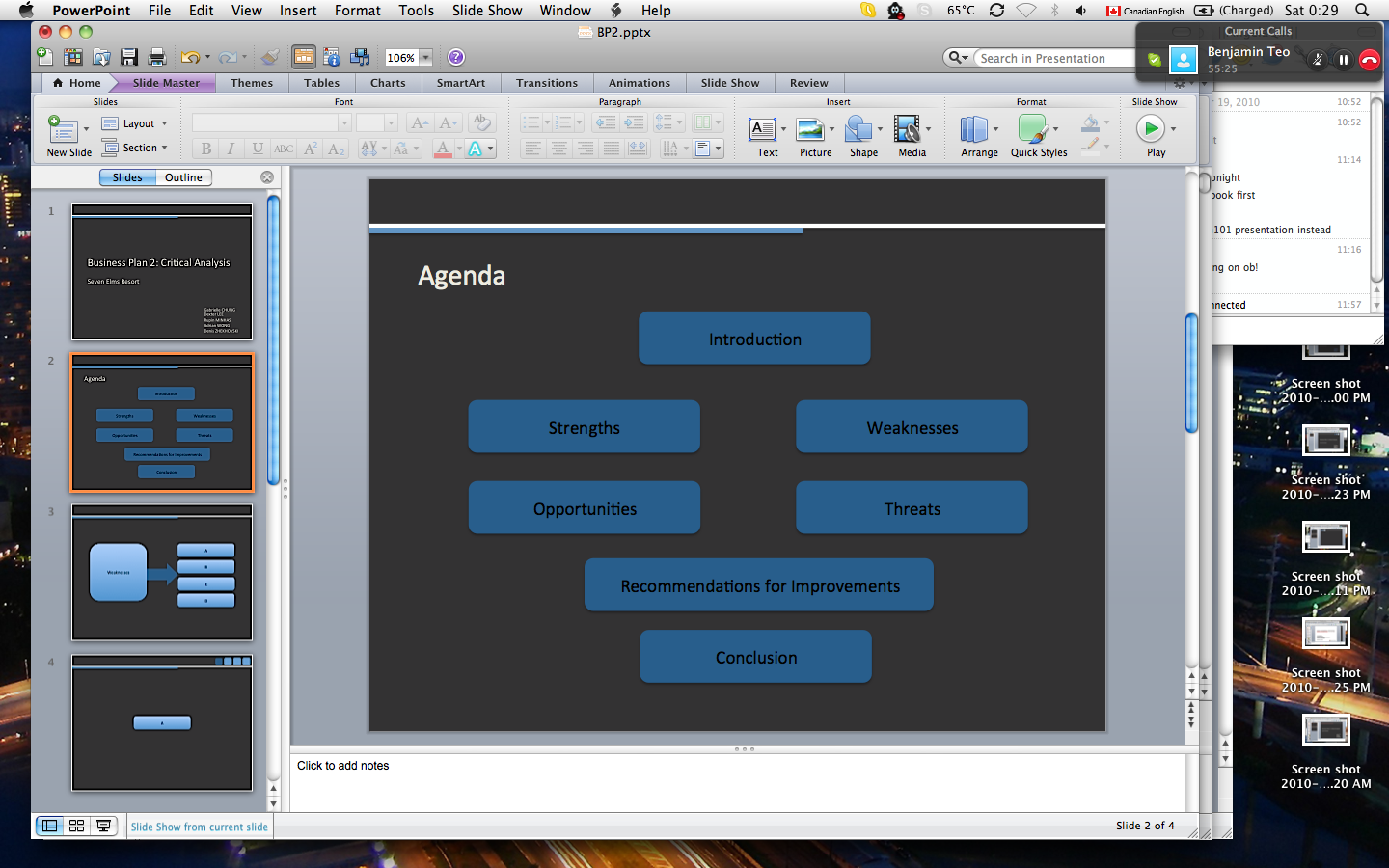Mute the microphone in the call
Image resolution: width=1389 pixels, height=868 pixels.
(1318, 60)
